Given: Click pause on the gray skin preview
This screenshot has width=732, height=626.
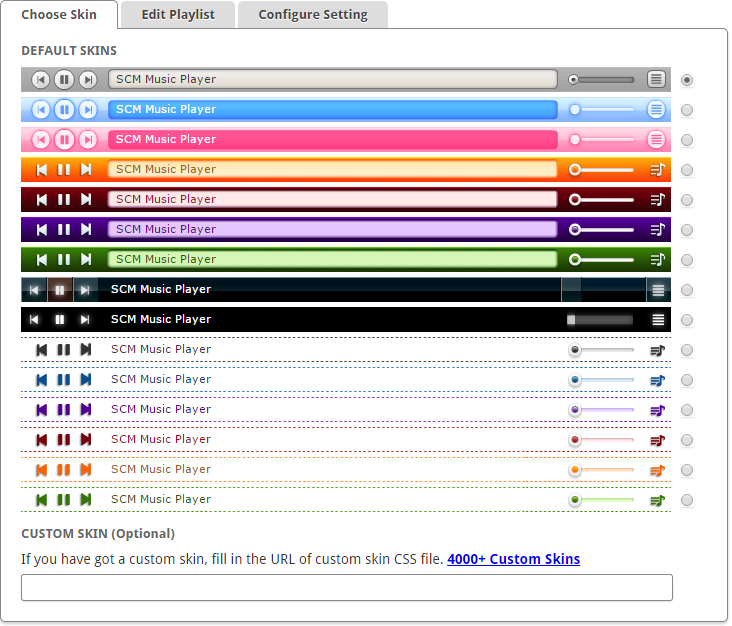Looking at the screenshot, I should [64, 79].
